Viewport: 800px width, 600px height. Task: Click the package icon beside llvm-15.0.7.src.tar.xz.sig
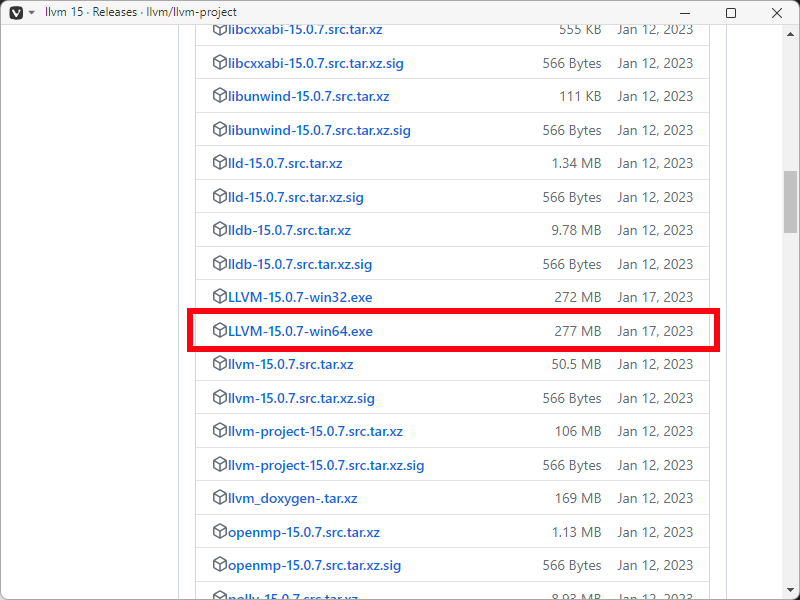[219, 397]
